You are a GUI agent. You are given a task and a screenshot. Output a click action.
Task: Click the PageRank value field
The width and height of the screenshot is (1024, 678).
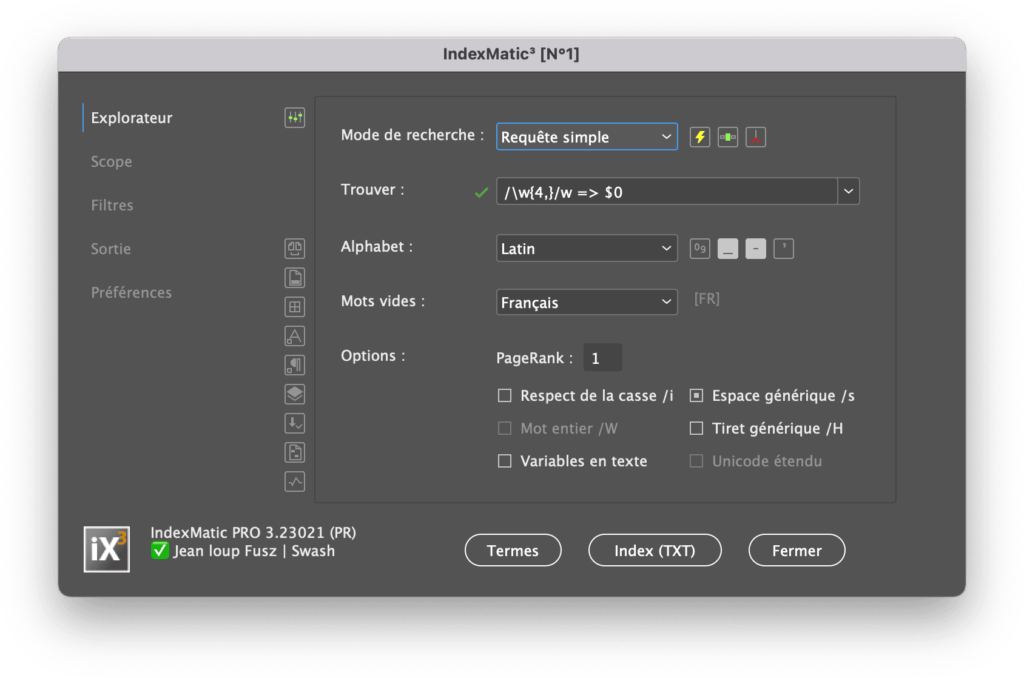coord(602,358)
